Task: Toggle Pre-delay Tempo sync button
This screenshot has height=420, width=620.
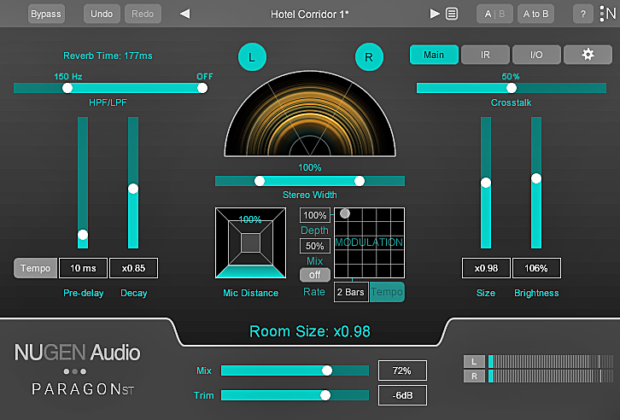Action: coord(36,268)
